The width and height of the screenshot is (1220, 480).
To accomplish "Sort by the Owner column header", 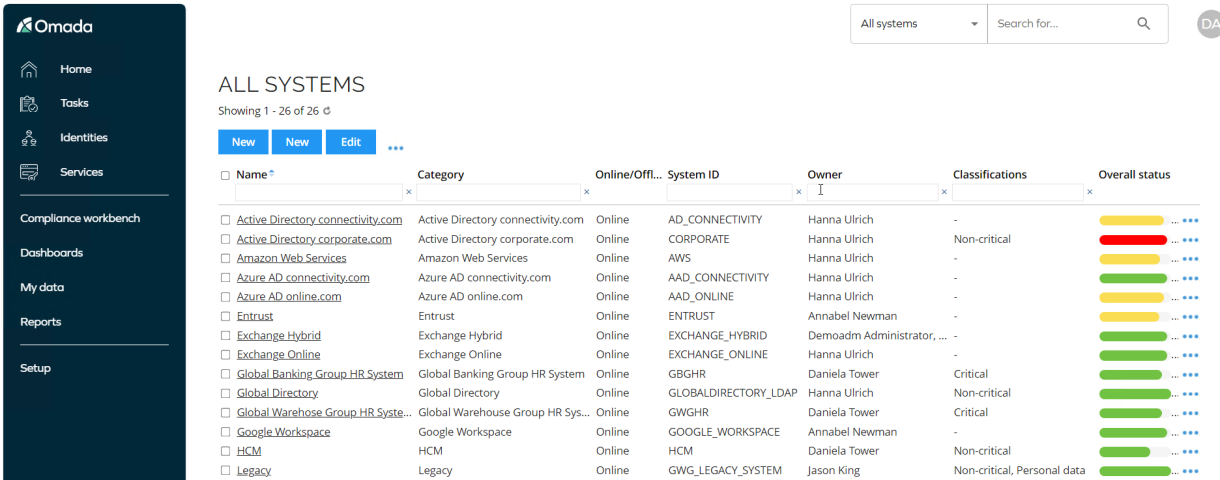I will [825, 174].
